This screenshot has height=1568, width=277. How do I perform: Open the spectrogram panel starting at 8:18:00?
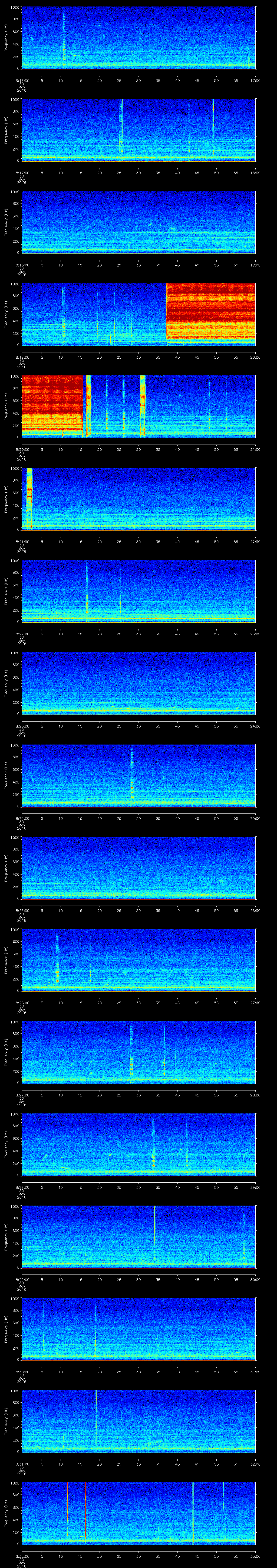(138, 222)
